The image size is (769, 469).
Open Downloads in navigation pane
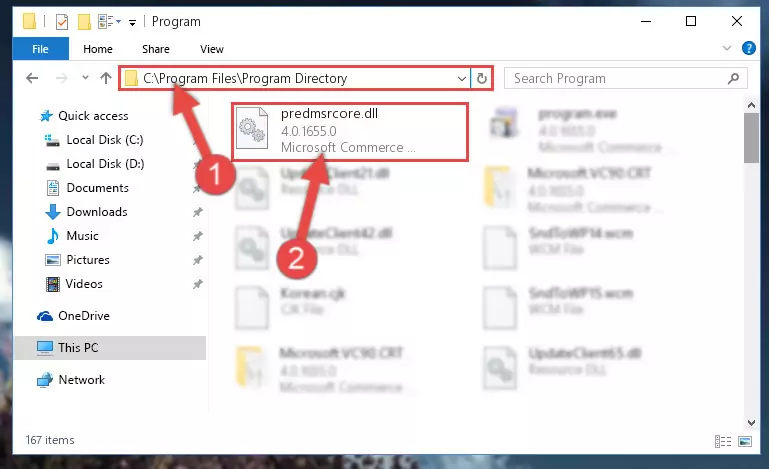click(x=97, y=212)
